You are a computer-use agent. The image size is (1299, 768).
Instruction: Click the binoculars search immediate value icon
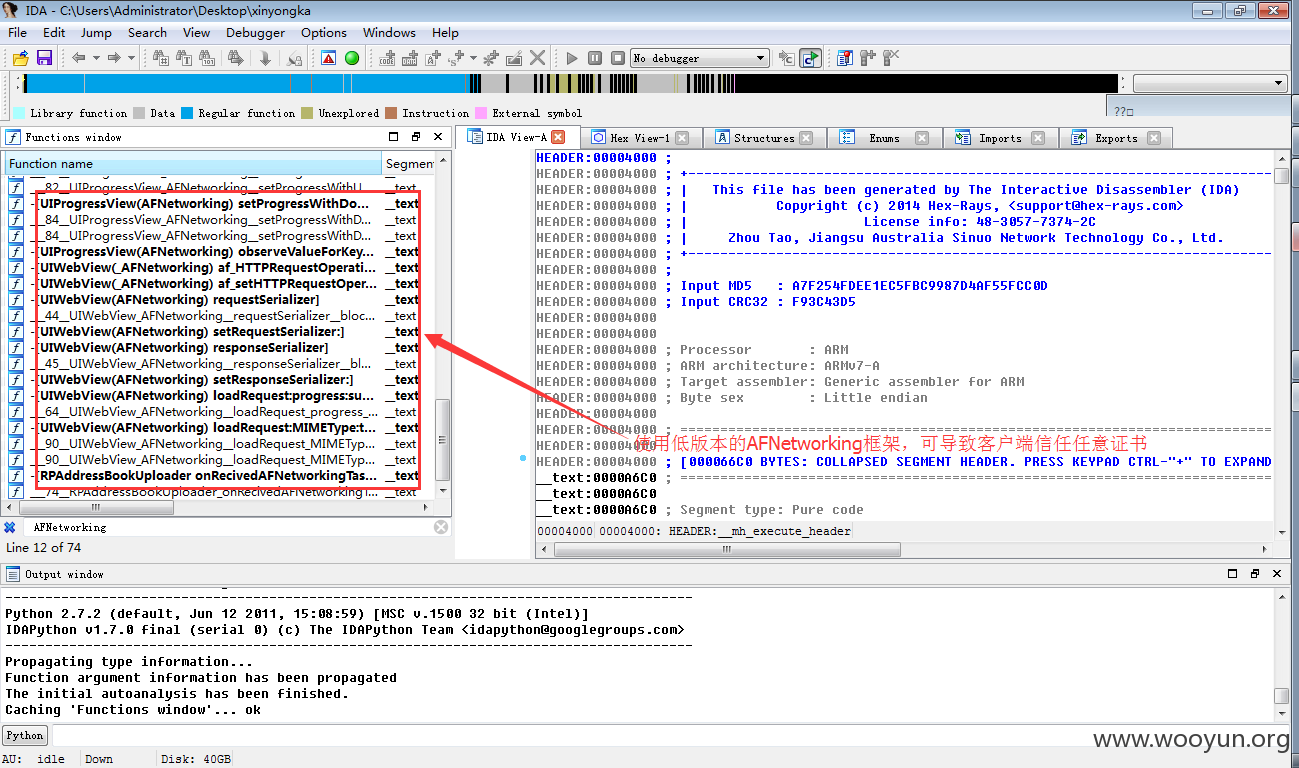(160, 58)
